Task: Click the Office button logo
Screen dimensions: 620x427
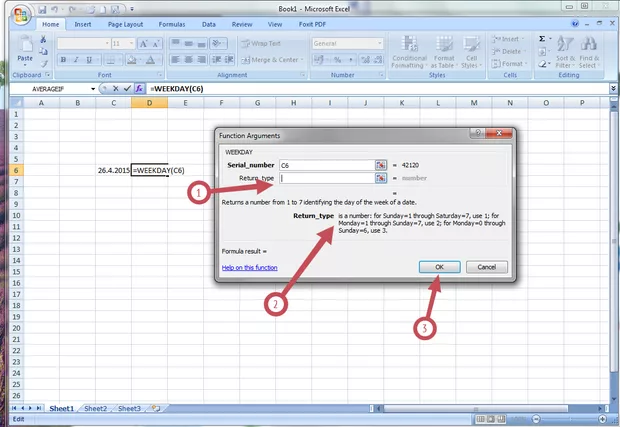Action: (x=21, y=16)
